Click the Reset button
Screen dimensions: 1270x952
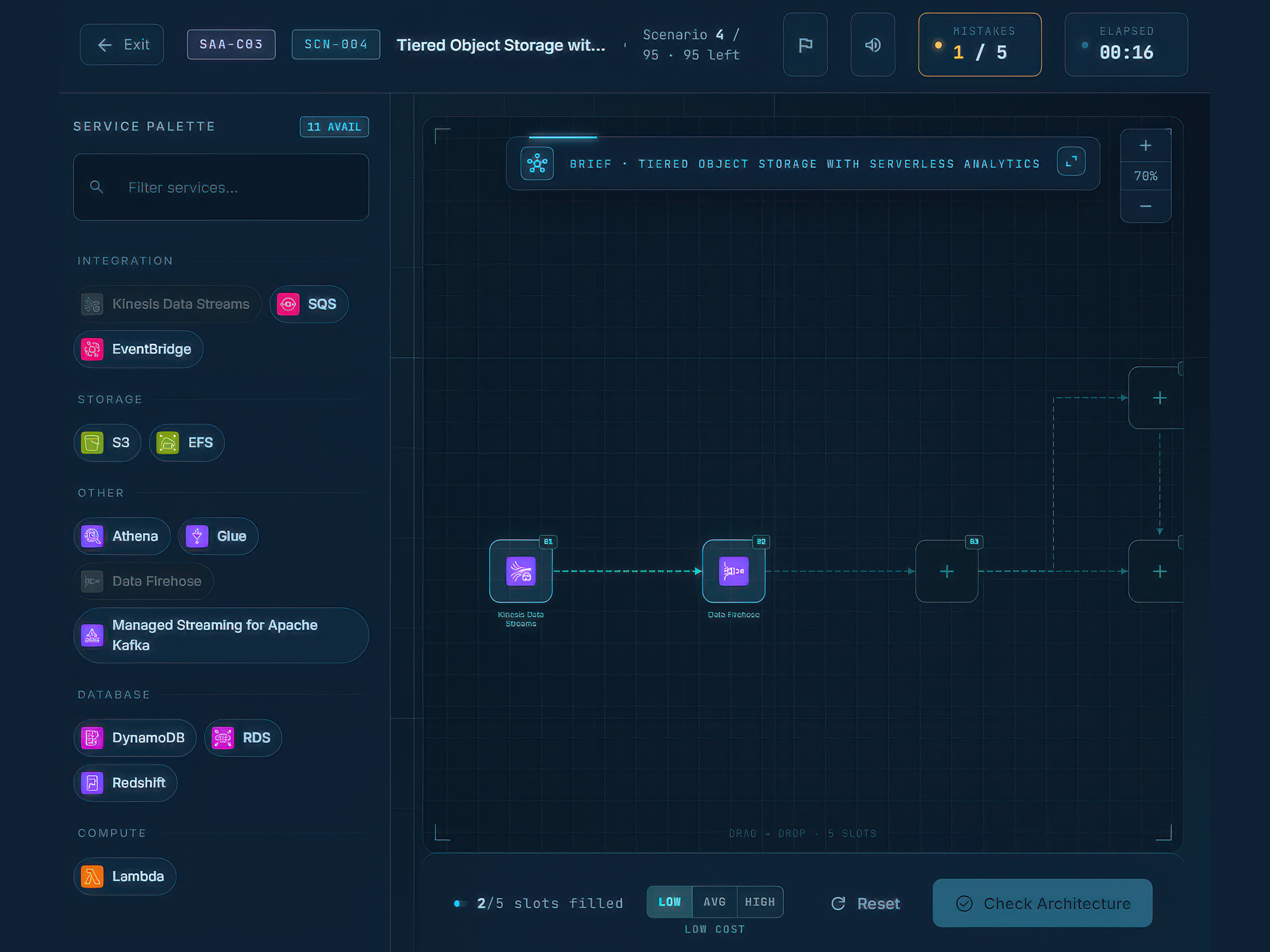(866, 904)
